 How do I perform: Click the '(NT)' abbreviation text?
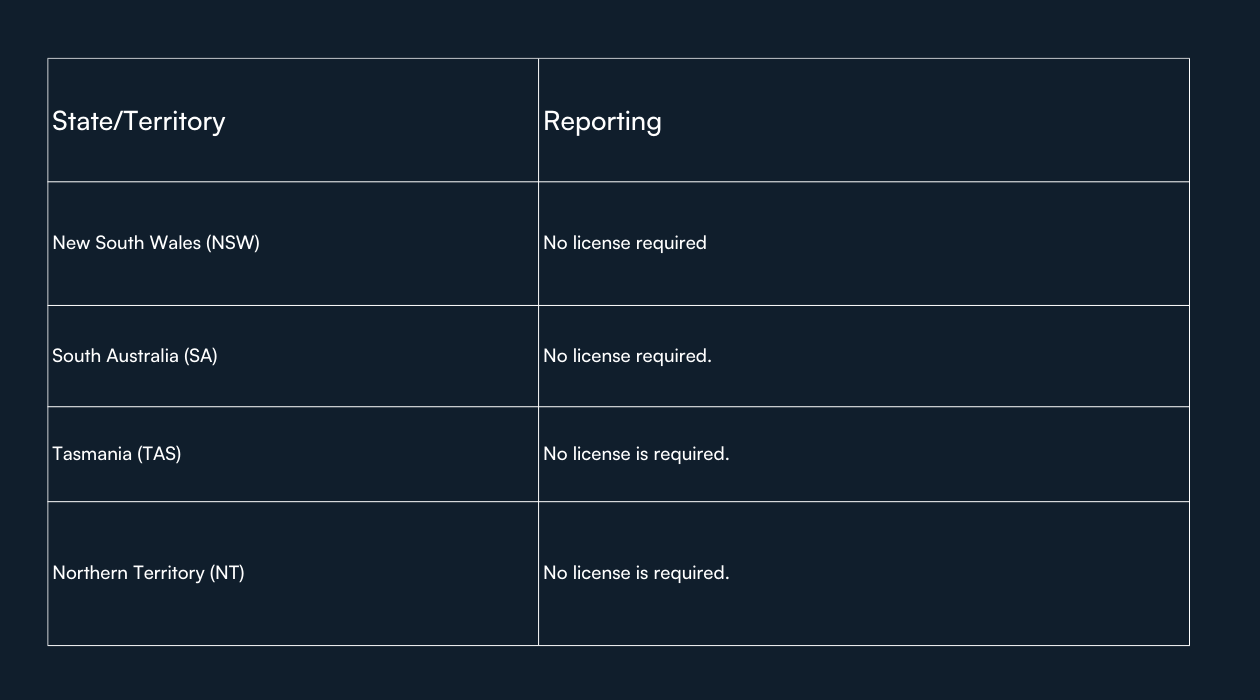(226, 573)
